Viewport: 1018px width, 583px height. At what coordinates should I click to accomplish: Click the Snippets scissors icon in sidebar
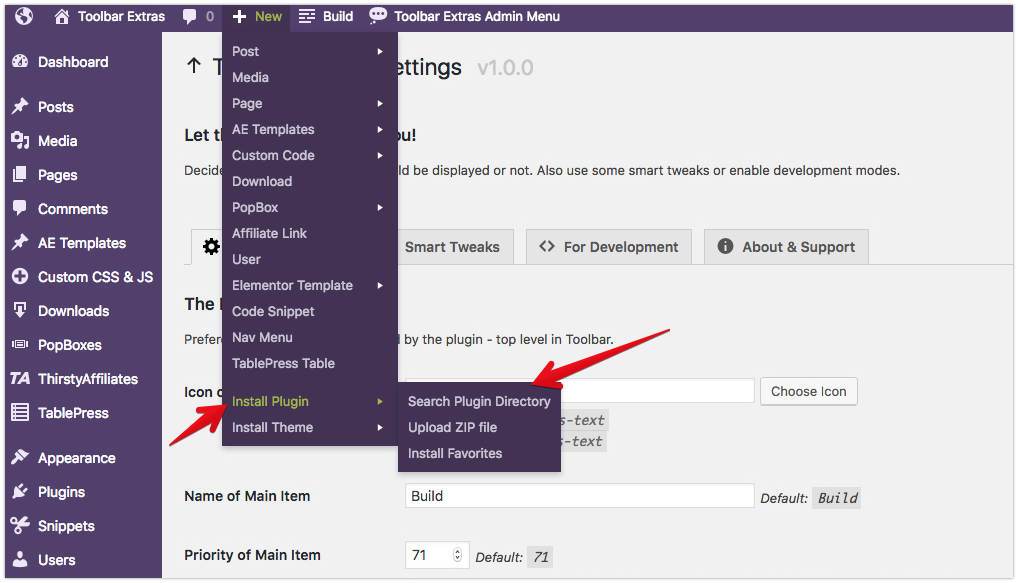pyautogui.click(x=20, y=525)
